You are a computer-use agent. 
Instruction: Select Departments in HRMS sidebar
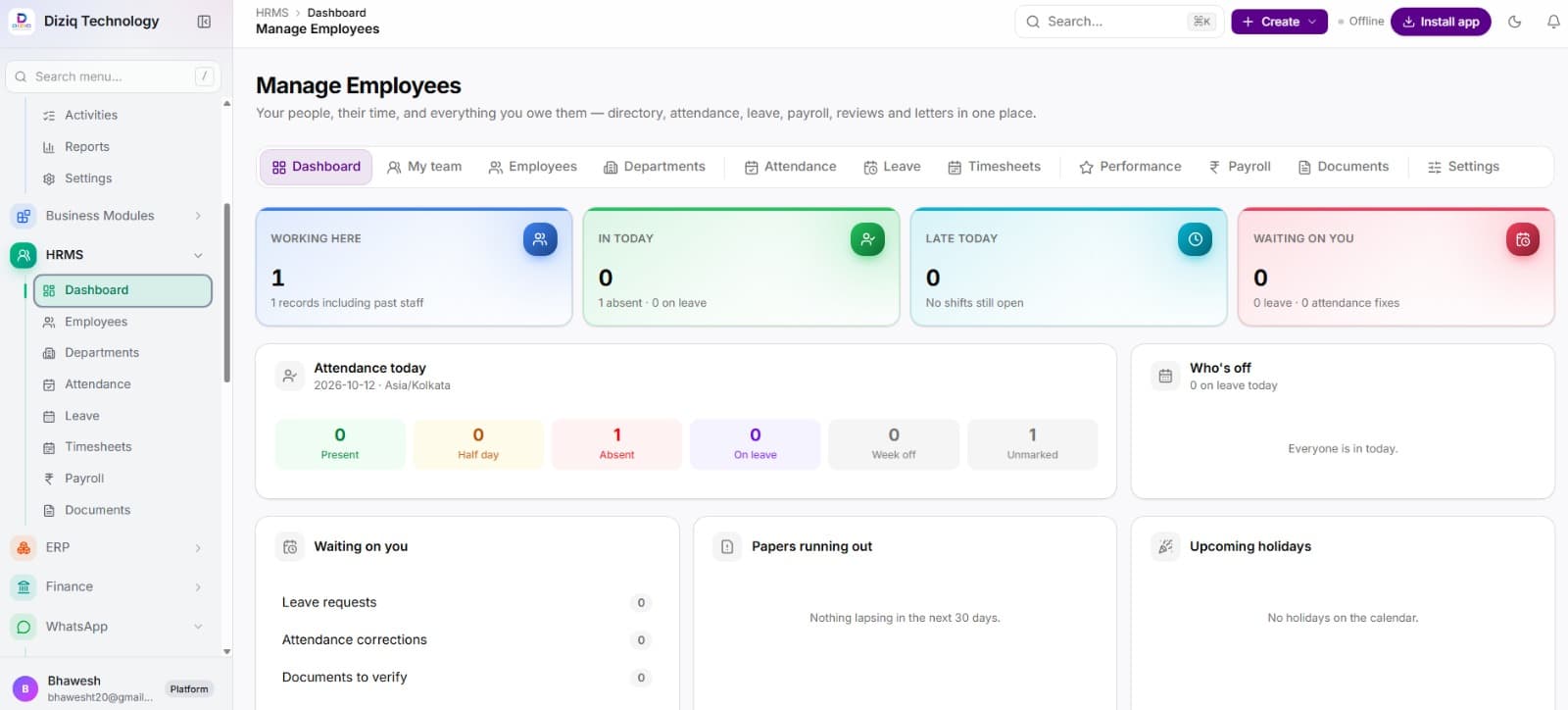122,353
